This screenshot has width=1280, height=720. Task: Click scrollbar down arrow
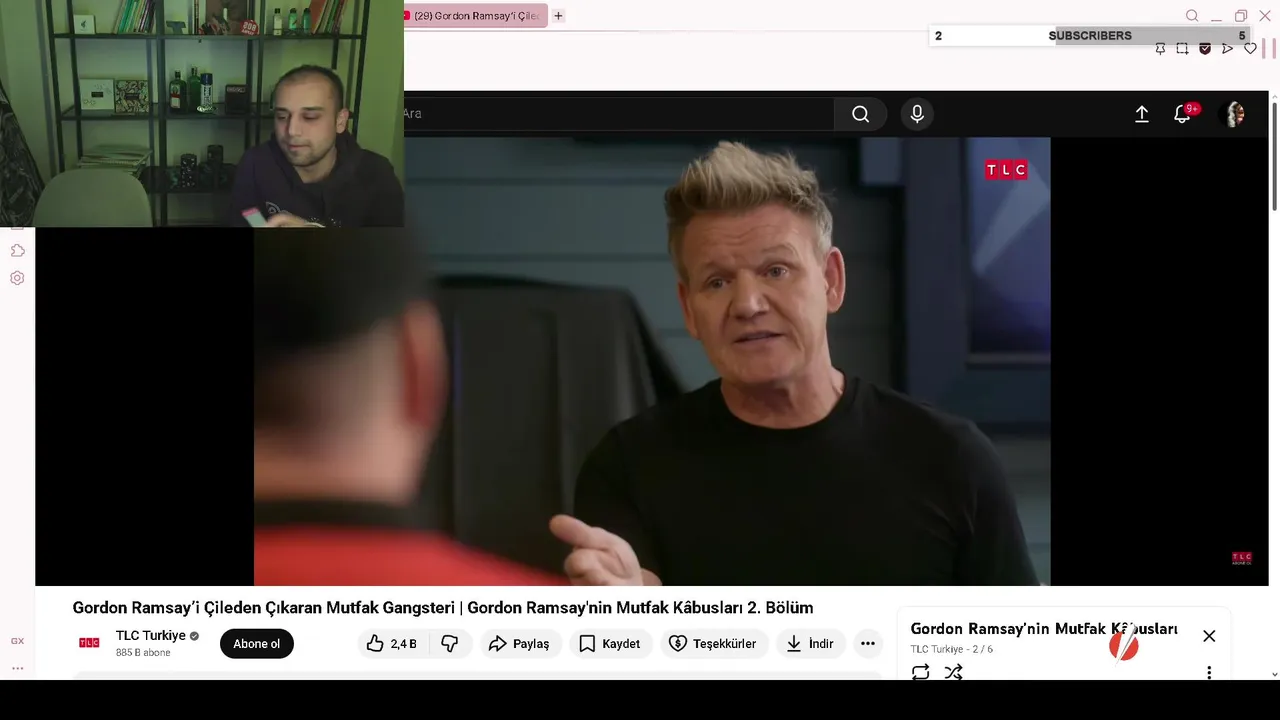pyautogui.click(x=1274, y=674)
